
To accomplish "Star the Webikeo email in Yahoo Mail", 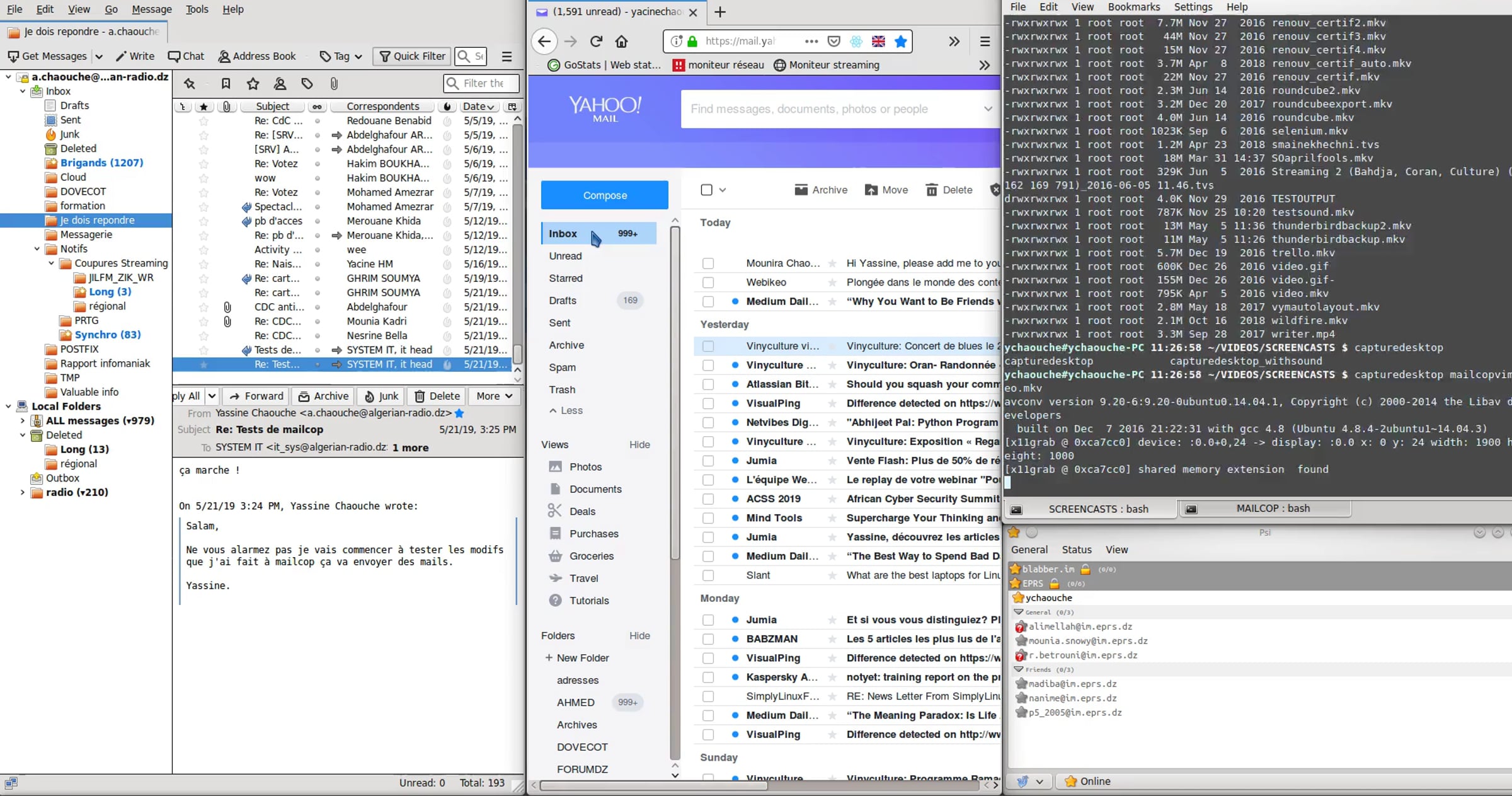I will click(x=832, y=282).
